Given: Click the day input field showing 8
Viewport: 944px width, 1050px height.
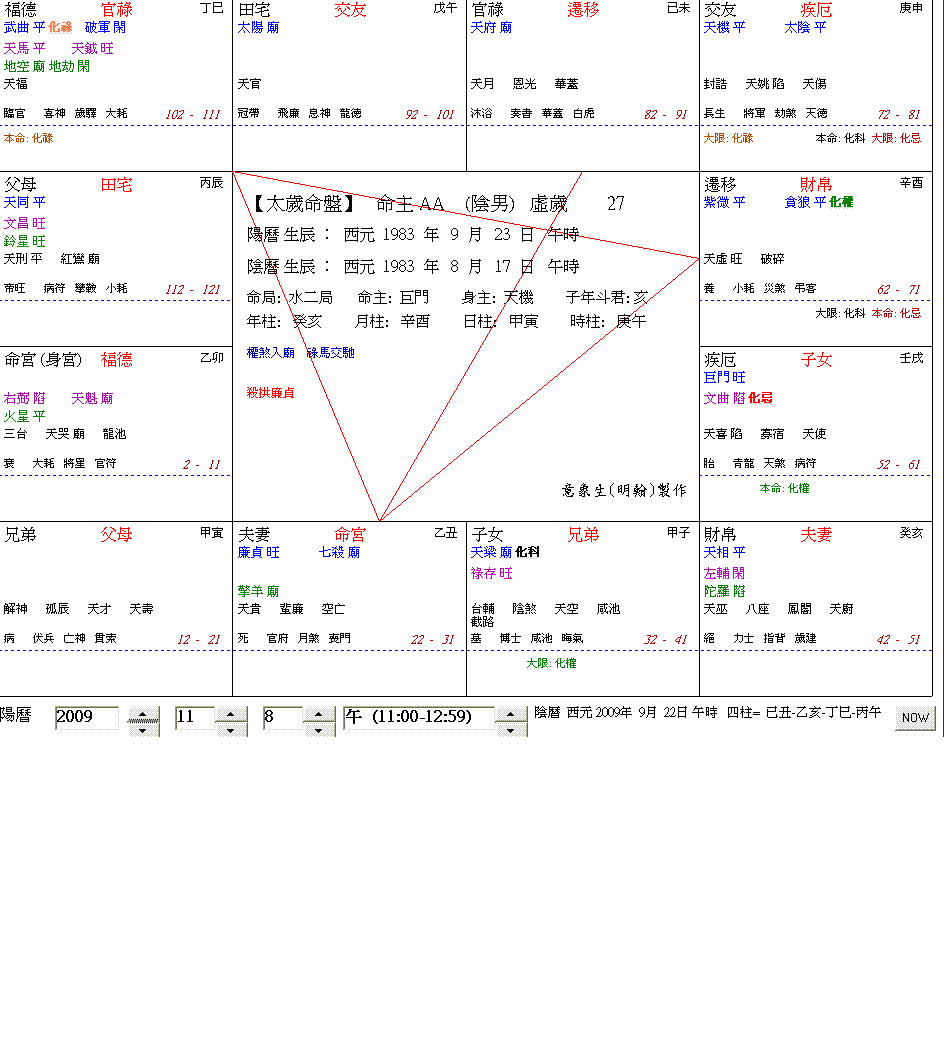Looking at the screenshot, I should point(282,717).
